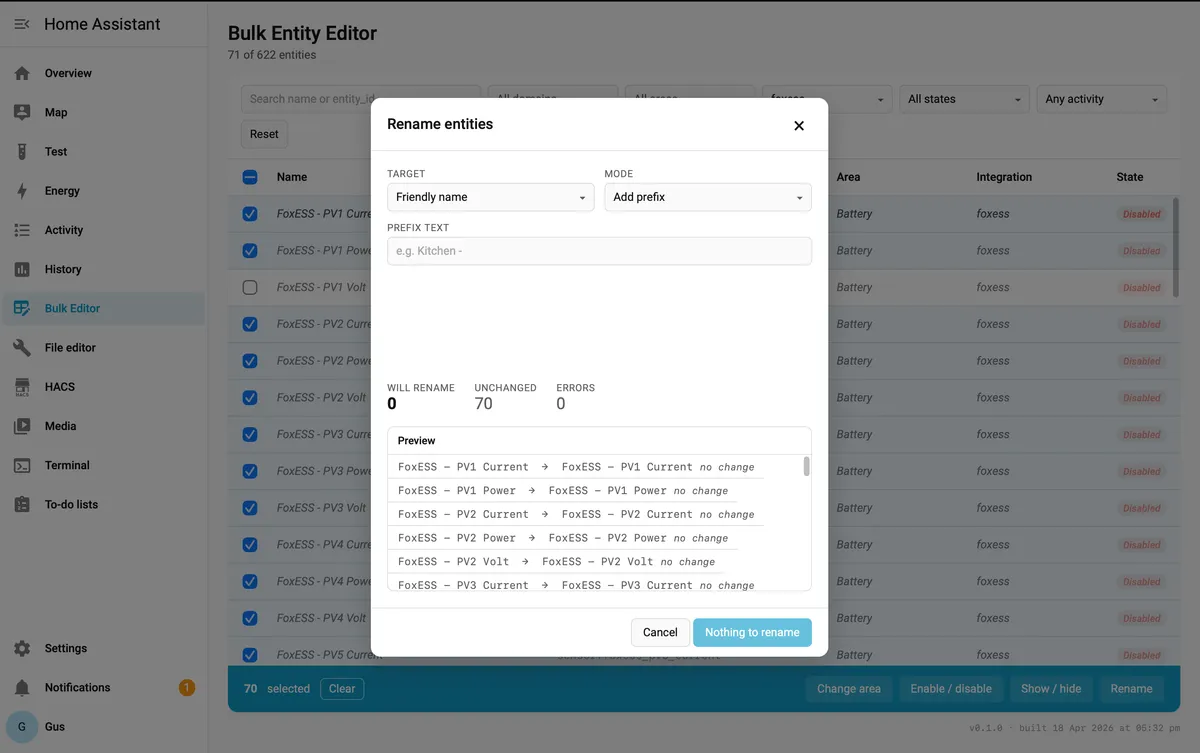Open Overview from the home icon
The height and width of the screenshot is (753, 1200).
pyautogui.click(x=22, y=73)
